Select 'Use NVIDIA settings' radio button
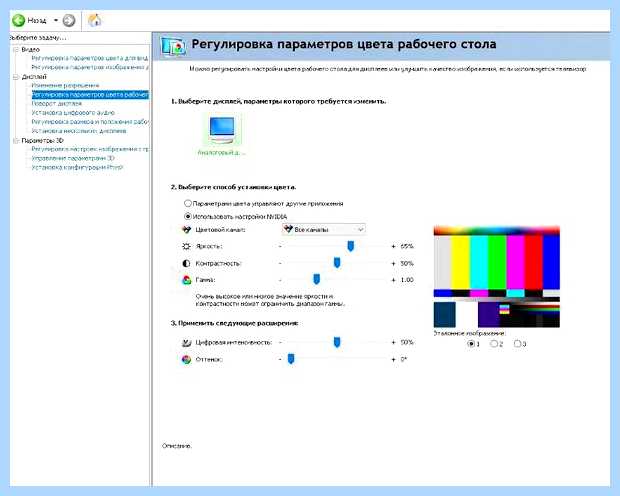The image size is (620, 496). (188, 216)
